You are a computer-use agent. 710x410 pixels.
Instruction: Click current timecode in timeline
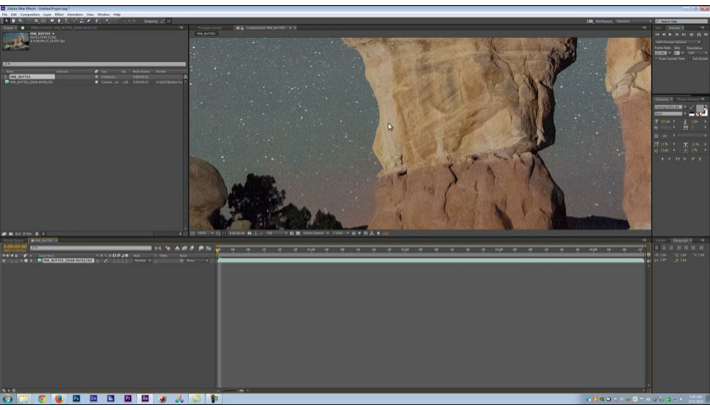pyautogui.click(x=15, y=246)
